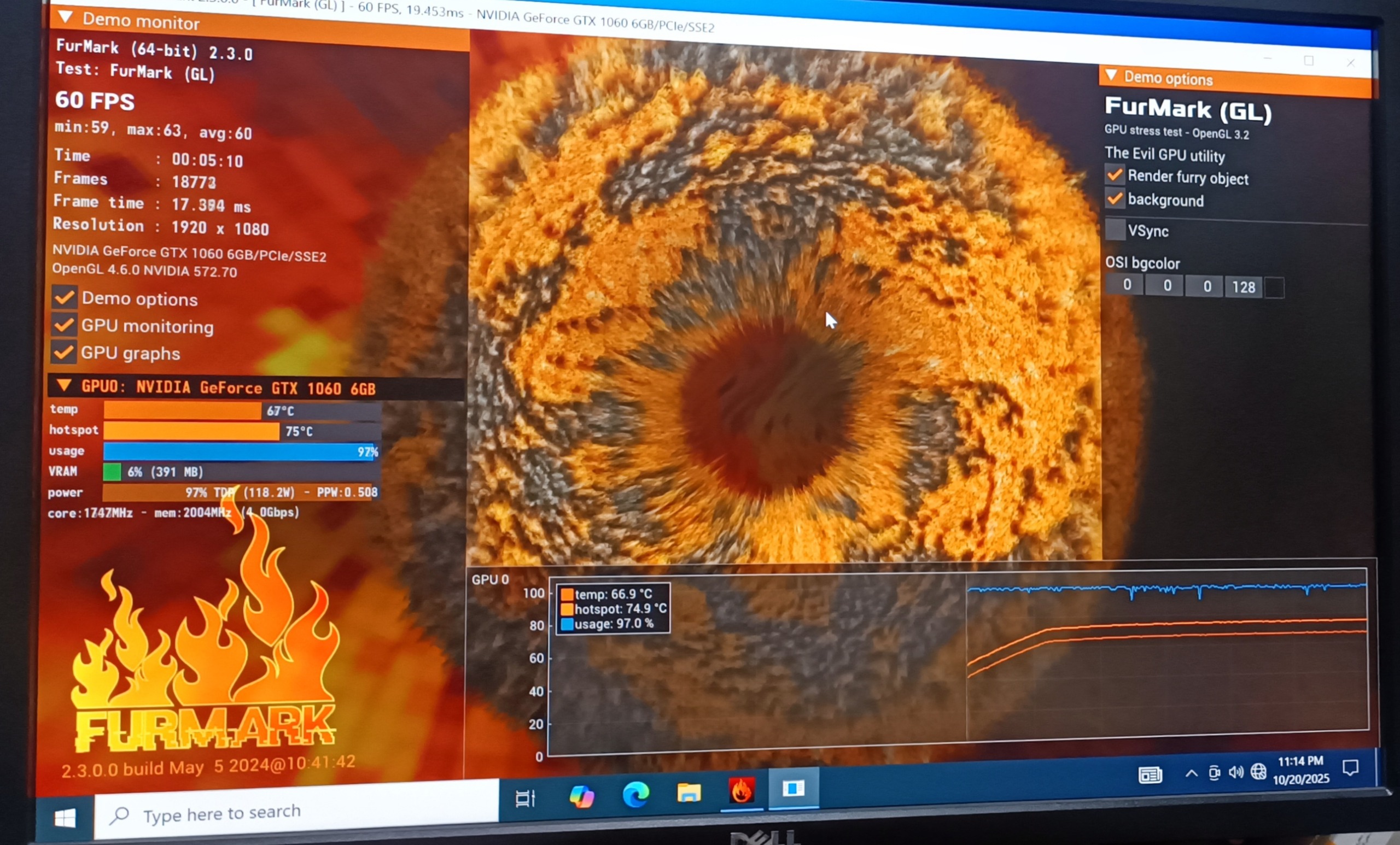
Task: Uncheck the Demo options checkbox
Action: coord(64,297)
